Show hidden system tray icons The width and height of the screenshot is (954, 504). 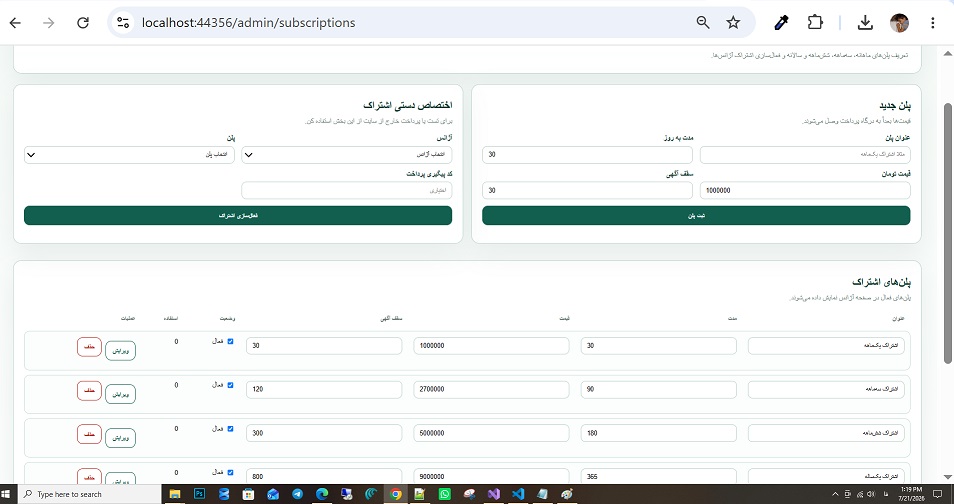coord(835,494)
